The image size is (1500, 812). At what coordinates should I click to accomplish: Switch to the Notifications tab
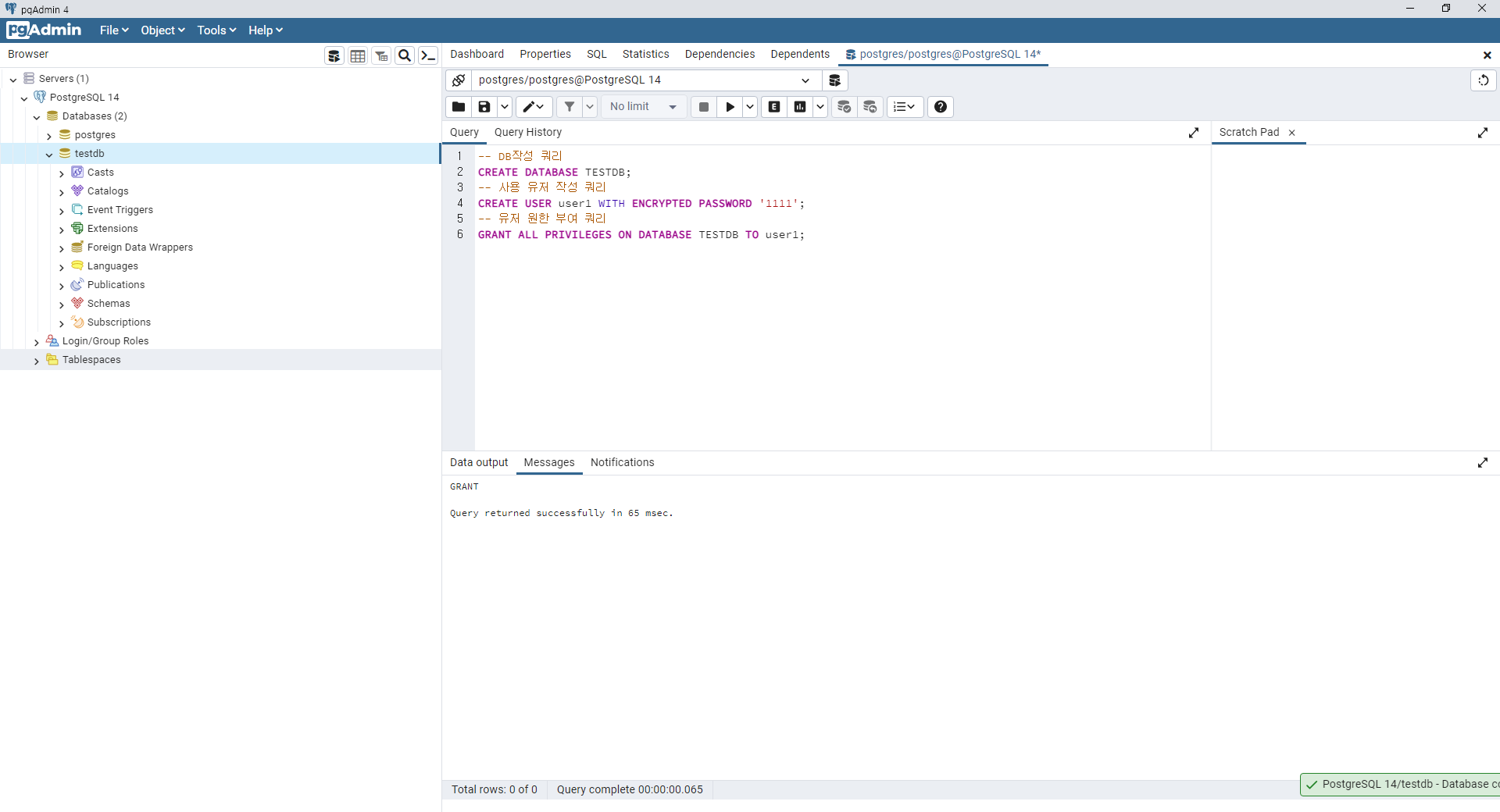click(x=622, y=463)
